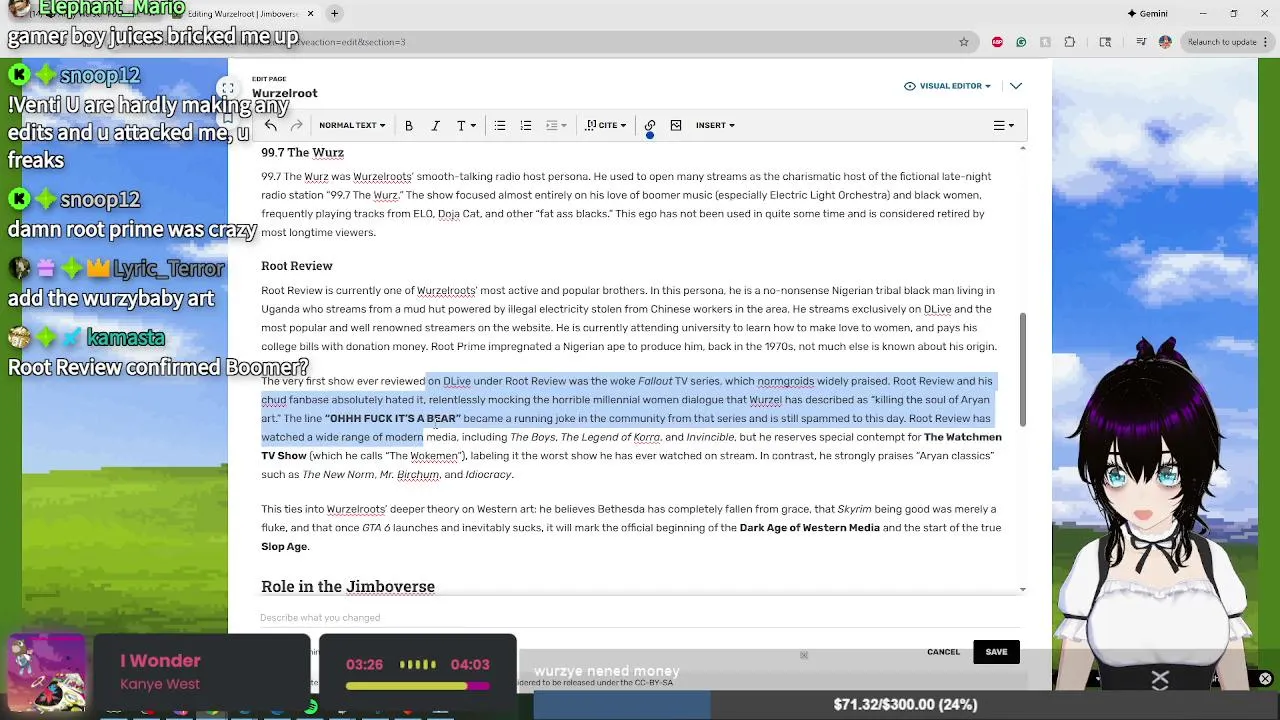
Task: Open the browser Extensions puzzle icon
Action: (1070, 42)
